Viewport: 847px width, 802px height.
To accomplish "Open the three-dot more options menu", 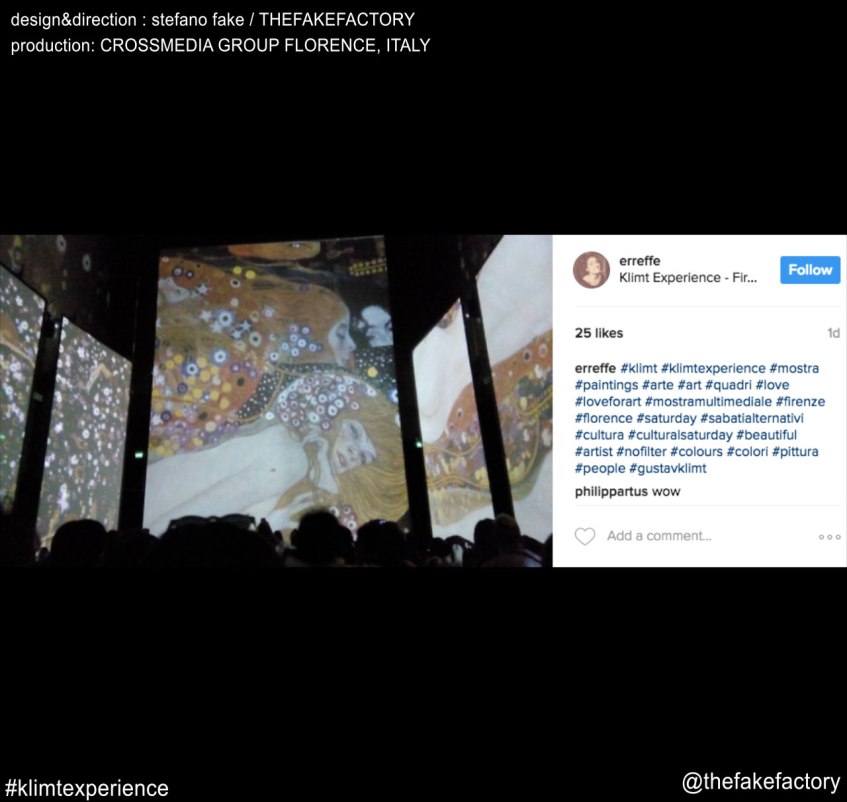I will click(x=830, y=537).
